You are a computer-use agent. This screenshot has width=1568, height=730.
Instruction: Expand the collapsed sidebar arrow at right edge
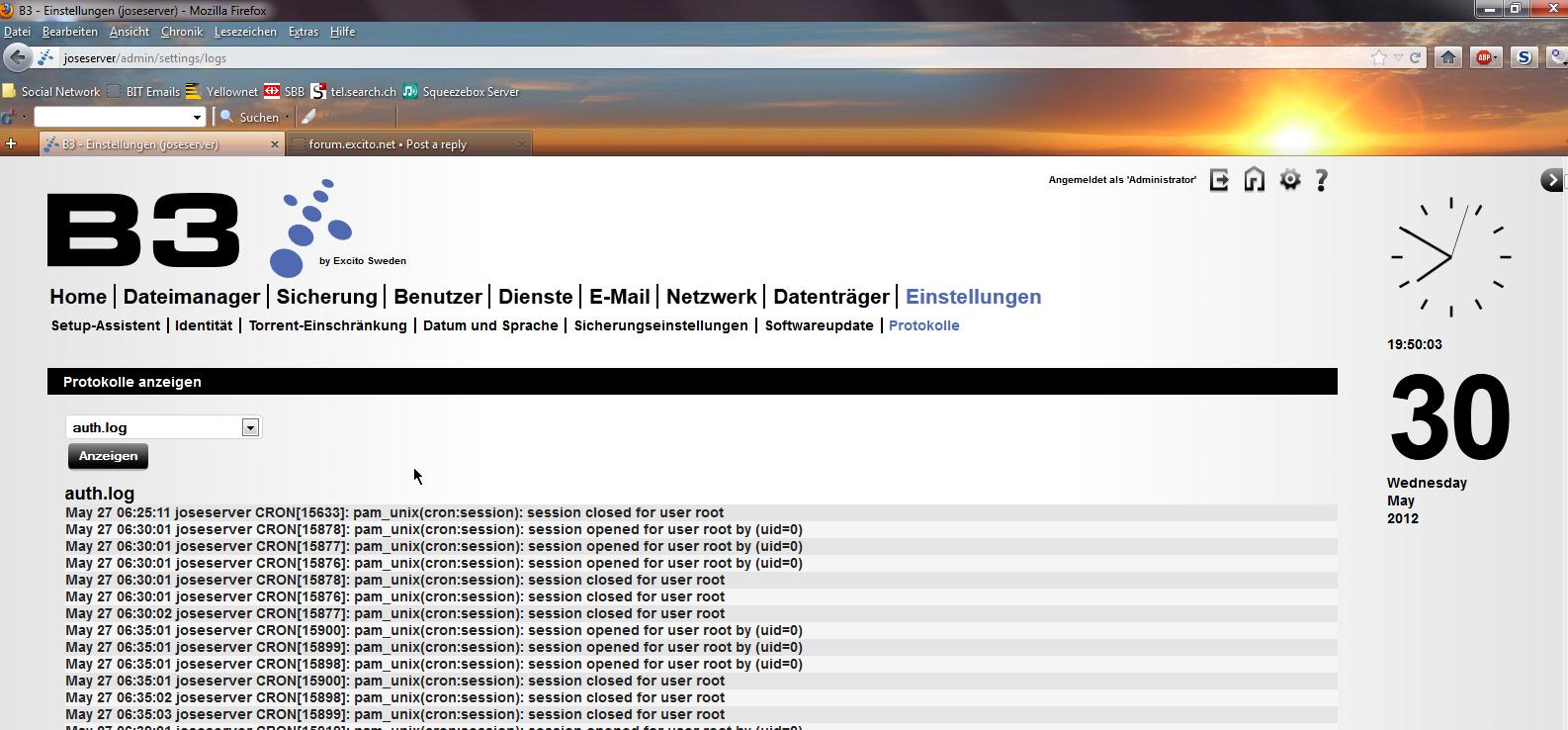coord(1551,180)
